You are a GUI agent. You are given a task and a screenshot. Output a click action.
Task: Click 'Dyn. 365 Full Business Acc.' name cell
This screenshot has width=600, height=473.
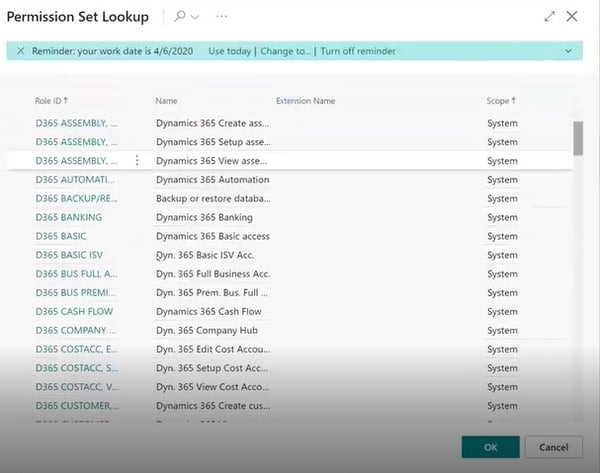(x=213, y=274)
